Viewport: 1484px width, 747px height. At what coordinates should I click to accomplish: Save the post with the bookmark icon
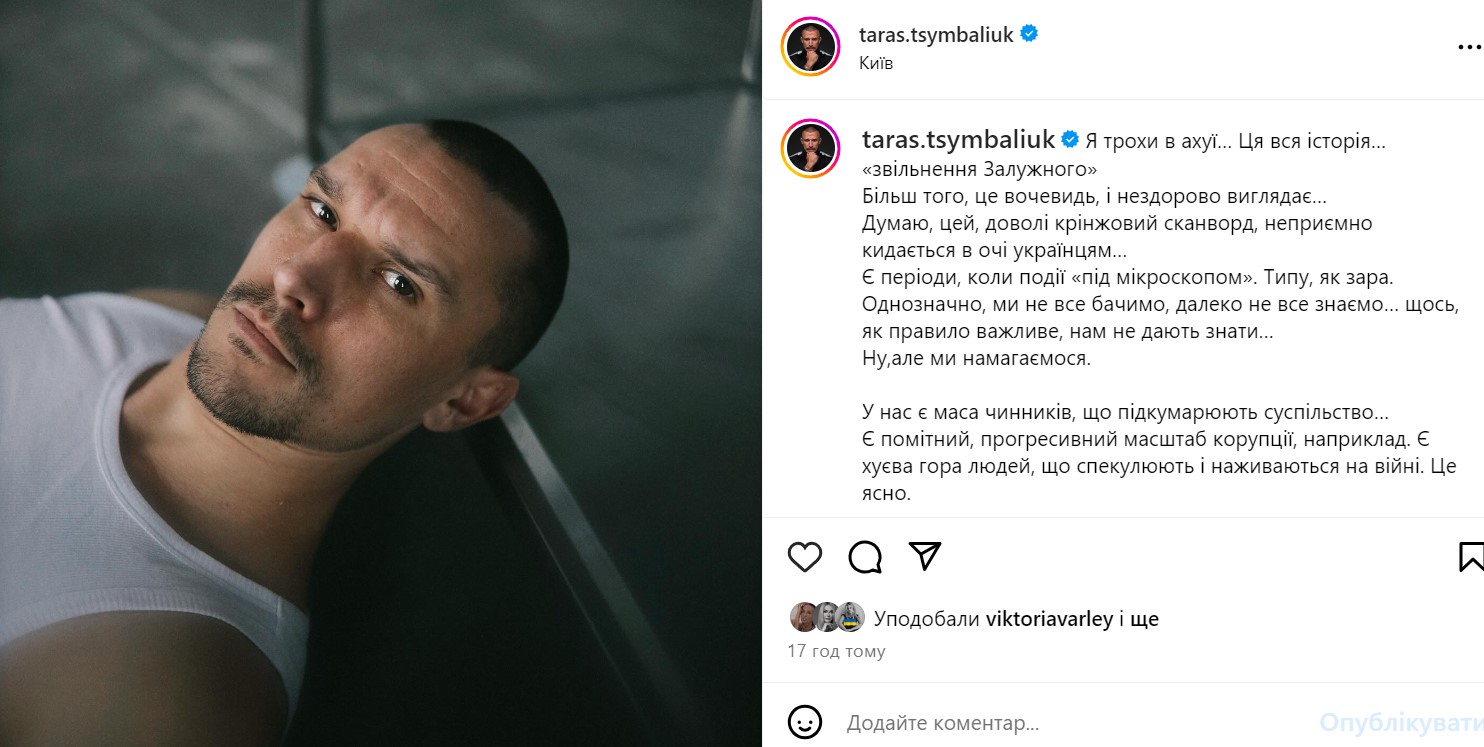coord(1471,557)
